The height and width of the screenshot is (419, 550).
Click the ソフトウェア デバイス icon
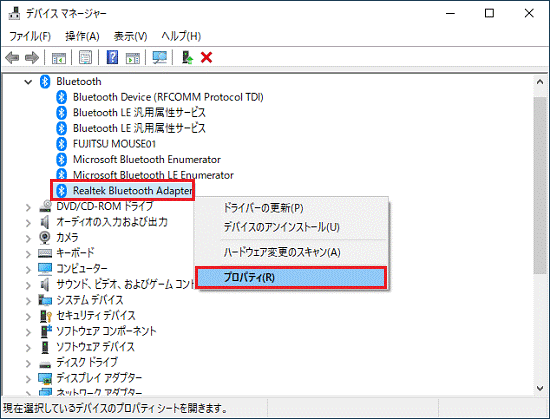[x=45, y=347]
